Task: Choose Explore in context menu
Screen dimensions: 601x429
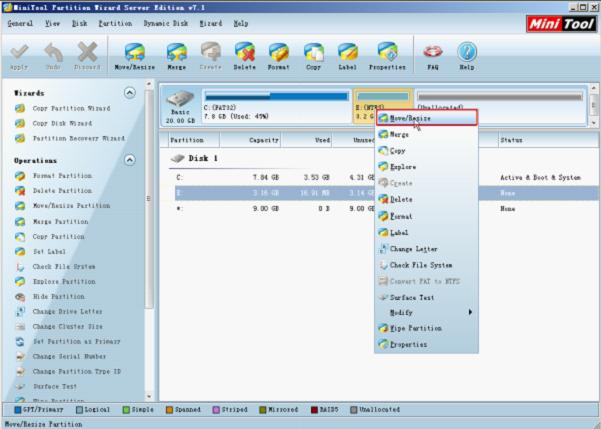Action: coord(426,167)
